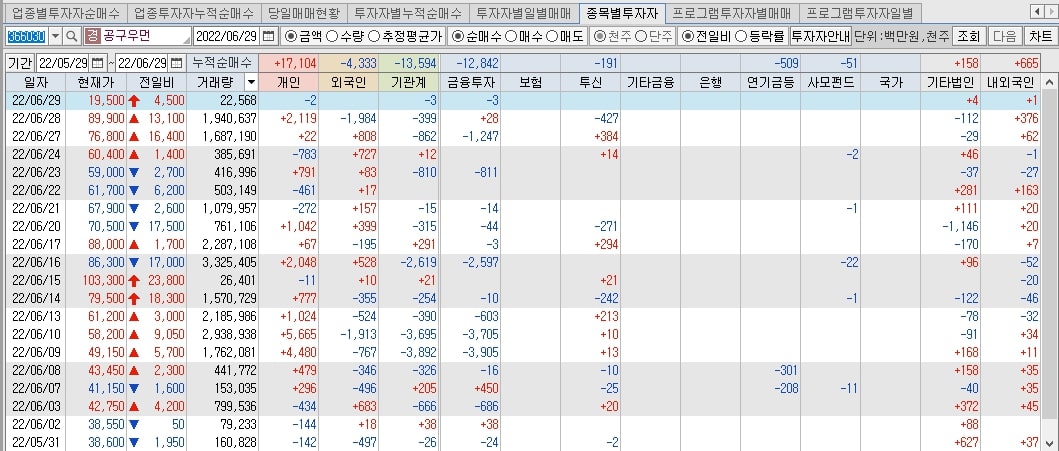Click 개인 cumulative value +17,104
This screenshot has height=451, width=1059.
(x=288, y=63)
